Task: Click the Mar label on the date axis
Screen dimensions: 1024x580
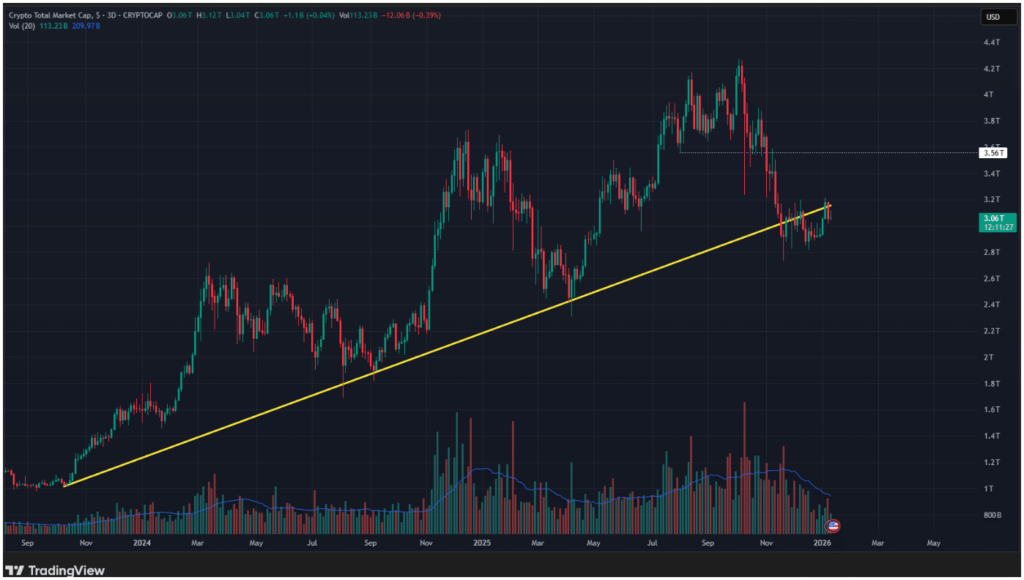Action: (196, 544)
